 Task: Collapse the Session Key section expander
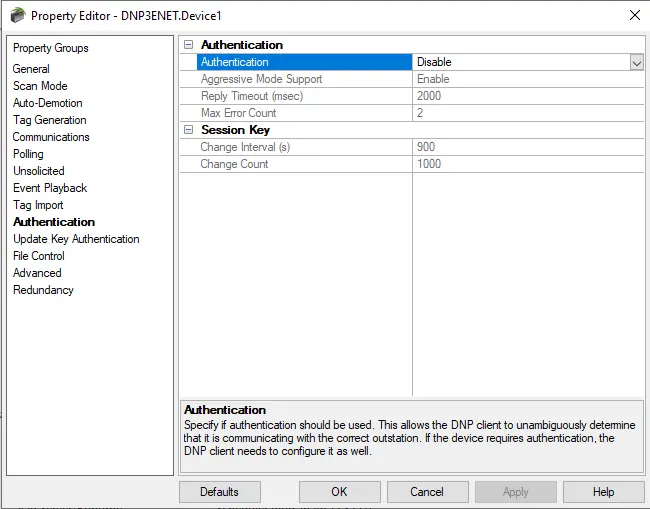[x=189, y=130]
